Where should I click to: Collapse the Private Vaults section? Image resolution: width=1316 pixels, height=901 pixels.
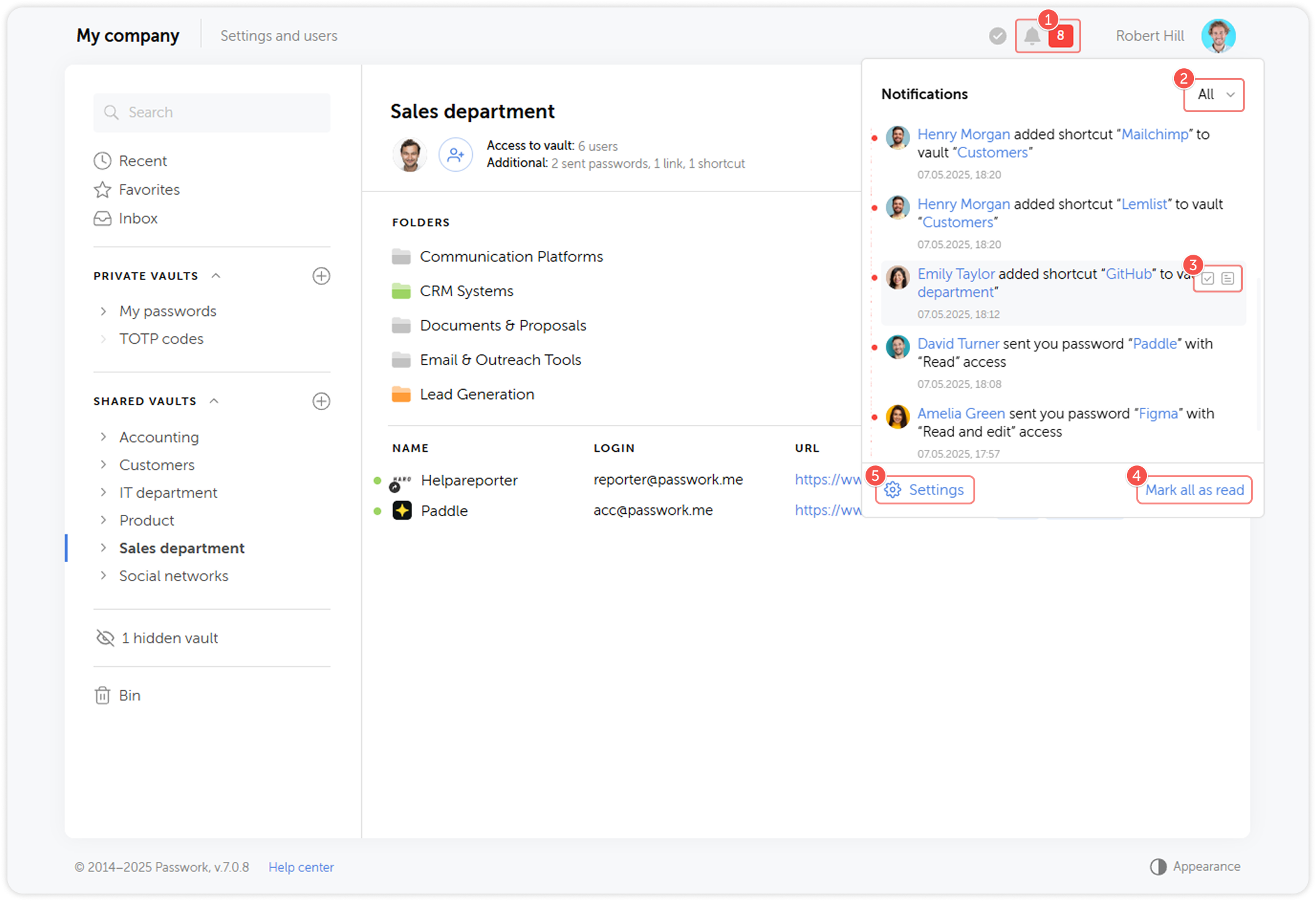(x=216, y=276)
